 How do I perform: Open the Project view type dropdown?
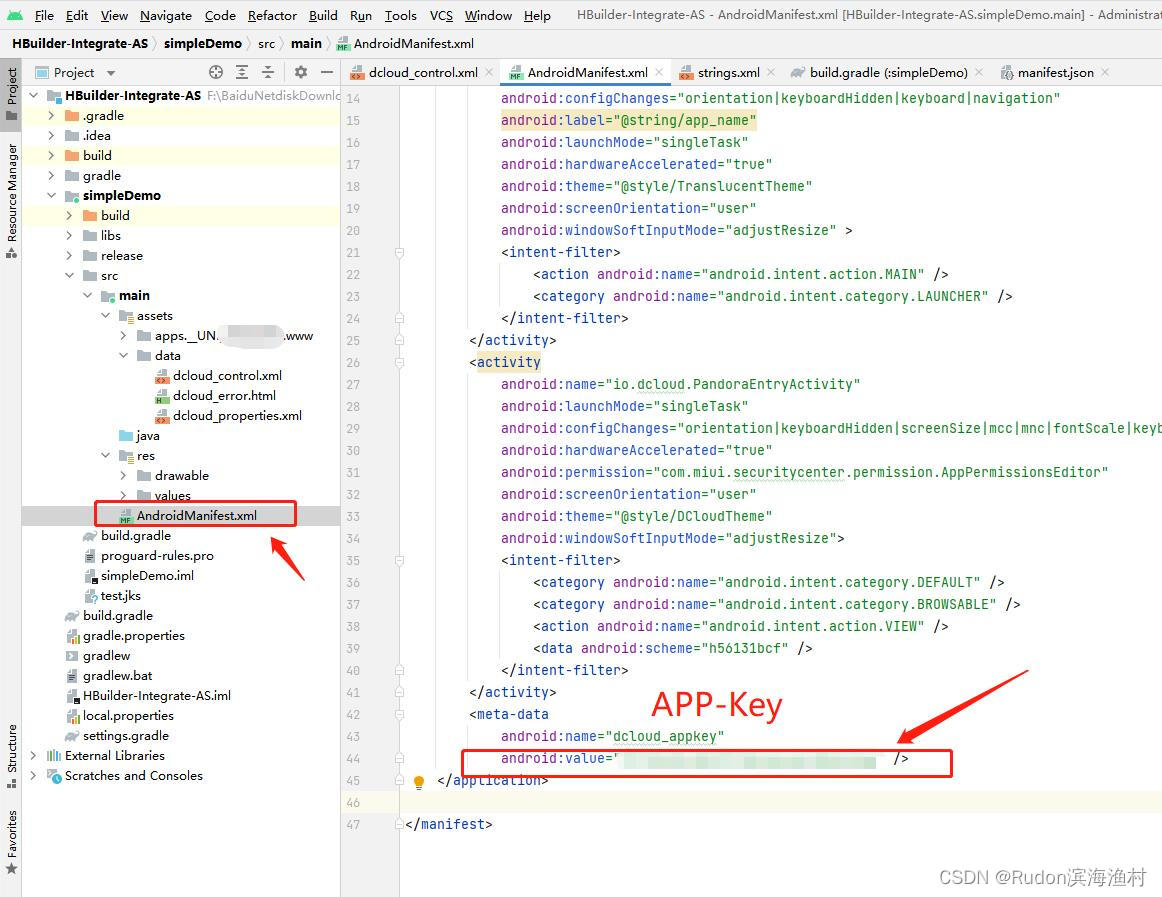point(110,72)
